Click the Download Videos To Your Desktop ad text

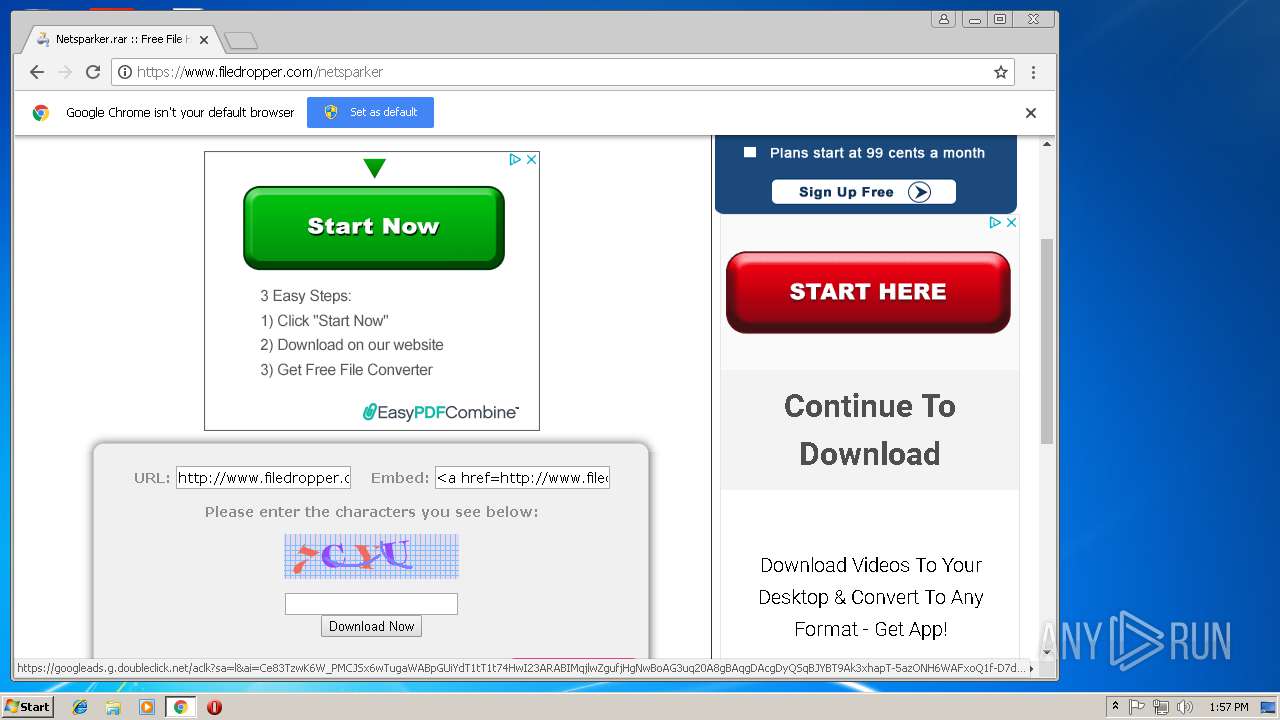coord(870,597)
